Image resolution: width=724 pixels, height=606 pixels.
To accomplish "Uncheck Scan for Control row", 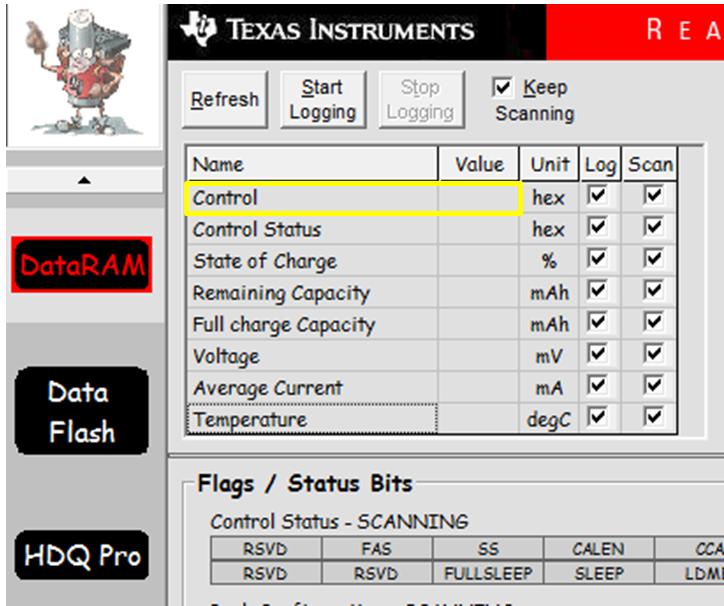I will click(x=653, y=195).
